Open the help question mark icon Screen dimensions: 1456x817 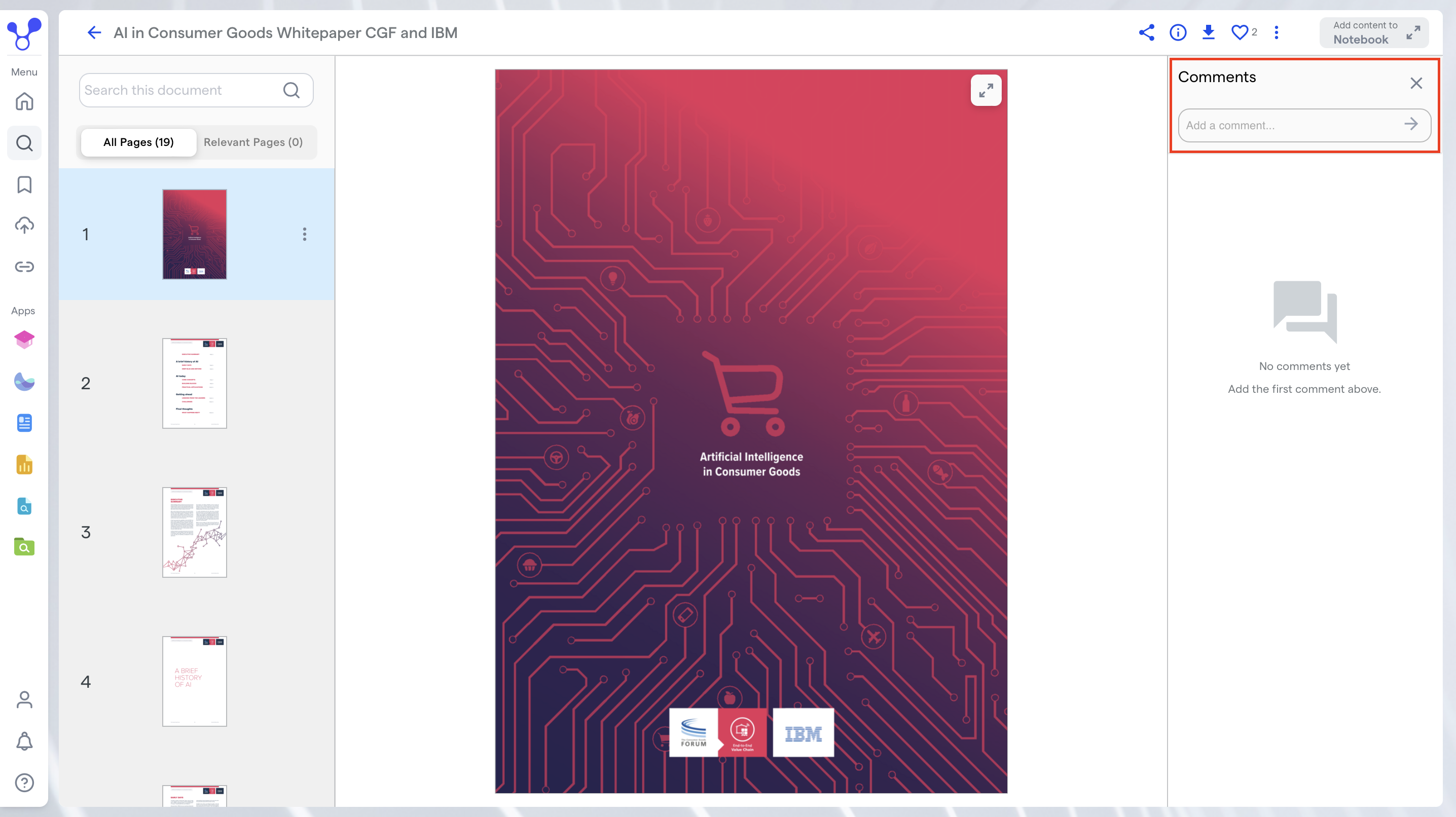click(x=24, y=783)
